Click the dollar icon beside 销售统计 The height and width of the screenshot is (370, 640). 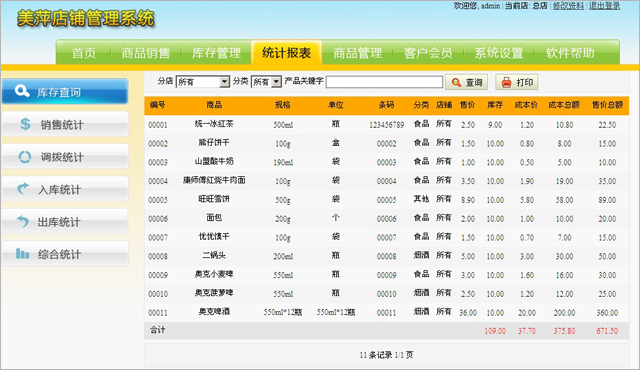(x=25, y=124)
